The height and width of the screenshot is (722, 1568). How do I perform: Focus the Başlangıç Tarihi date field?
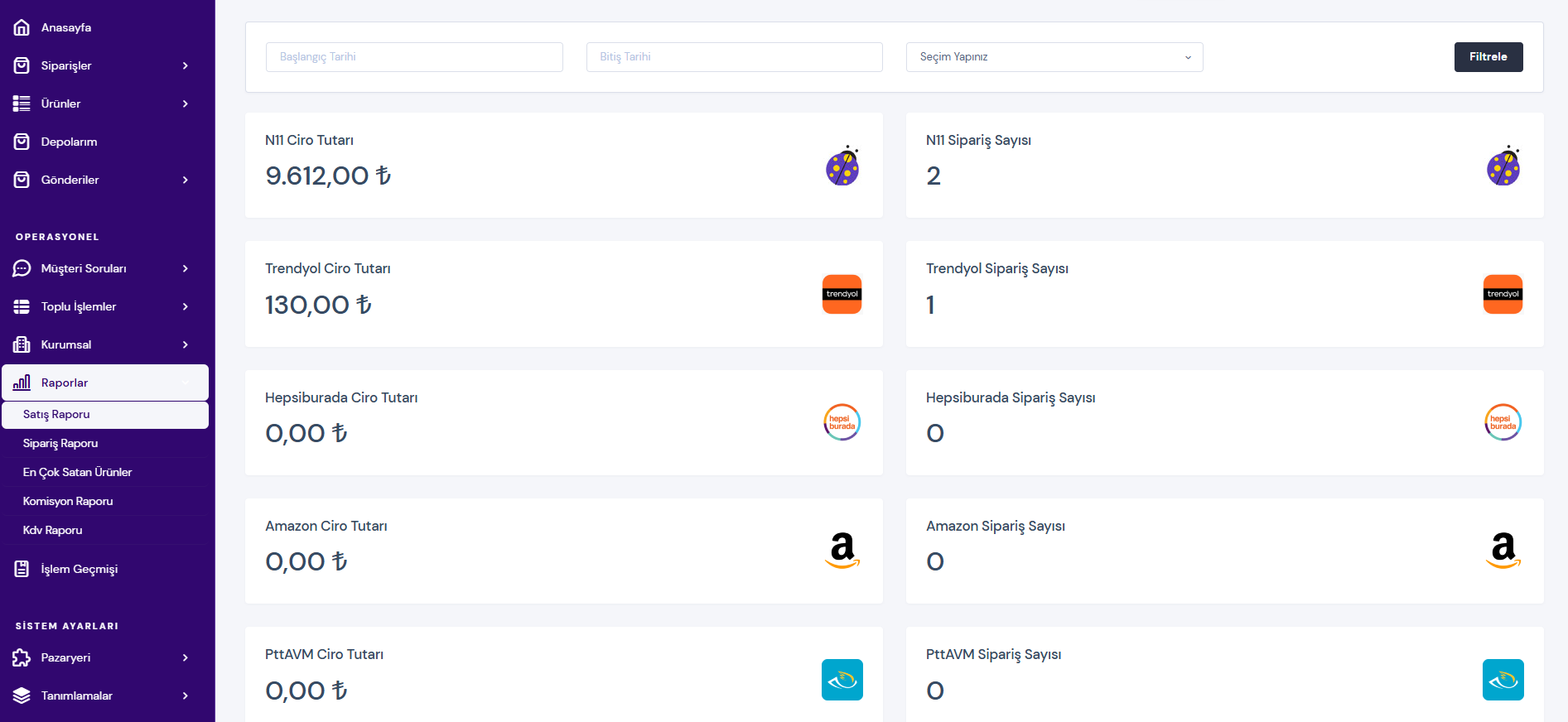click(414, 57)
